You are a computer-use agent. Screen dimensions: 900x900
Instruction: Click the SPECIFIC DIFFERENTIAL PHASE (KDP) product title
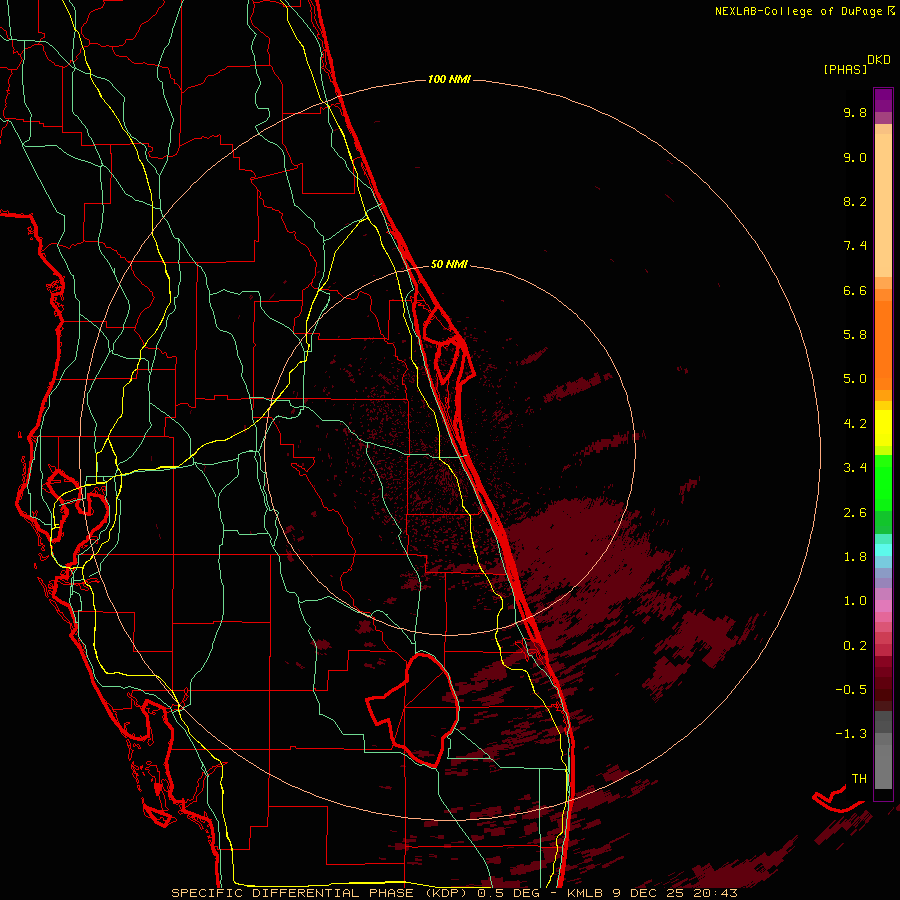click(x=321, y=893)
